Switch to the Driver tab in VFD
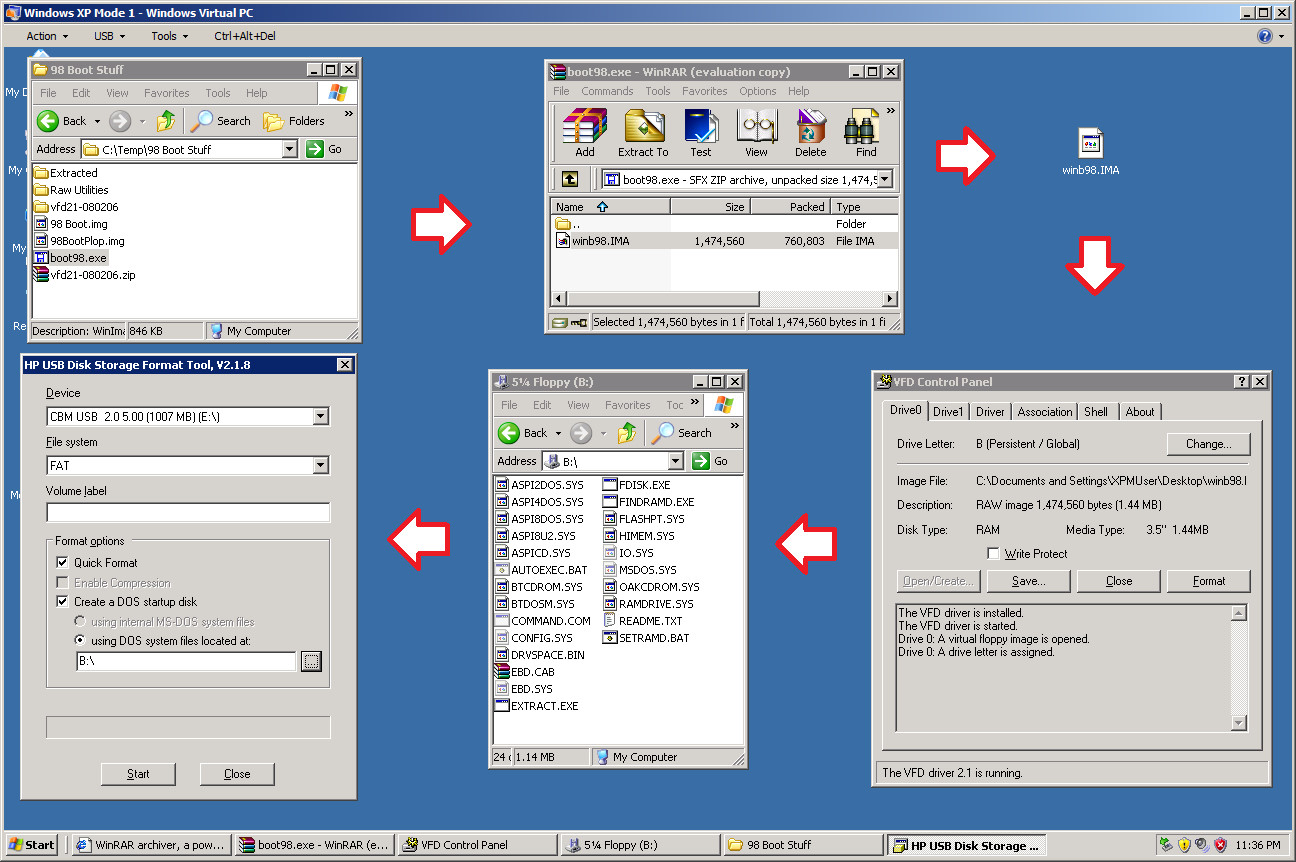The image size is (1296, 862). pos(990,412)
